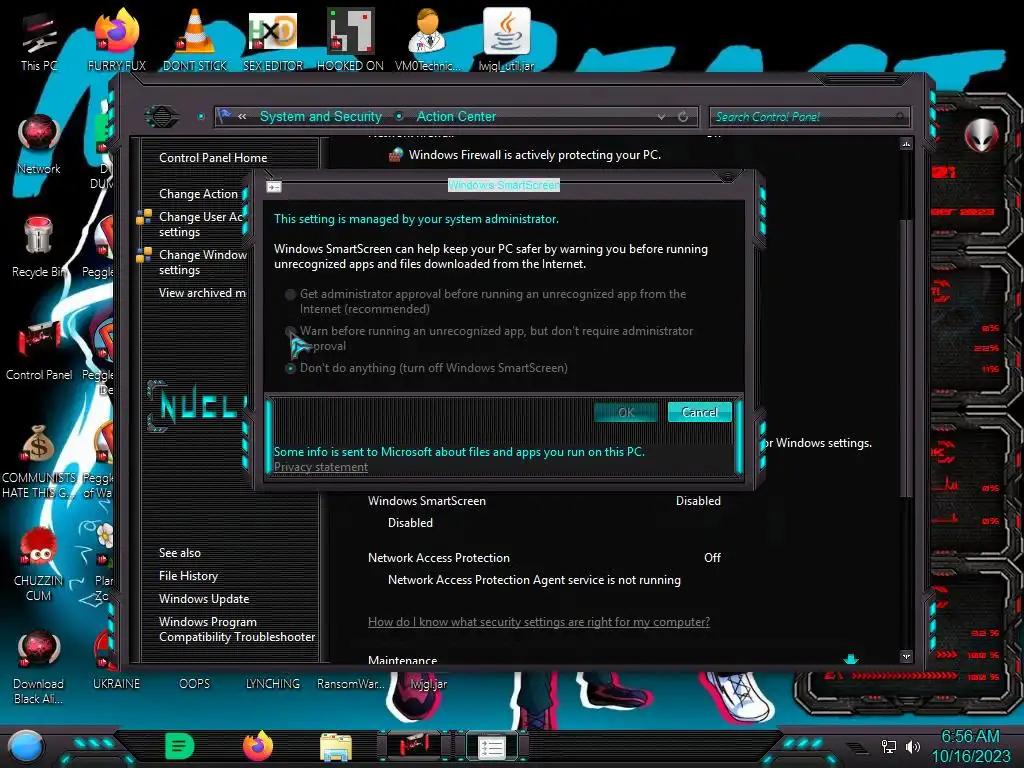
Task: Select Get administrator approval radio option
Action: (291, 295)
